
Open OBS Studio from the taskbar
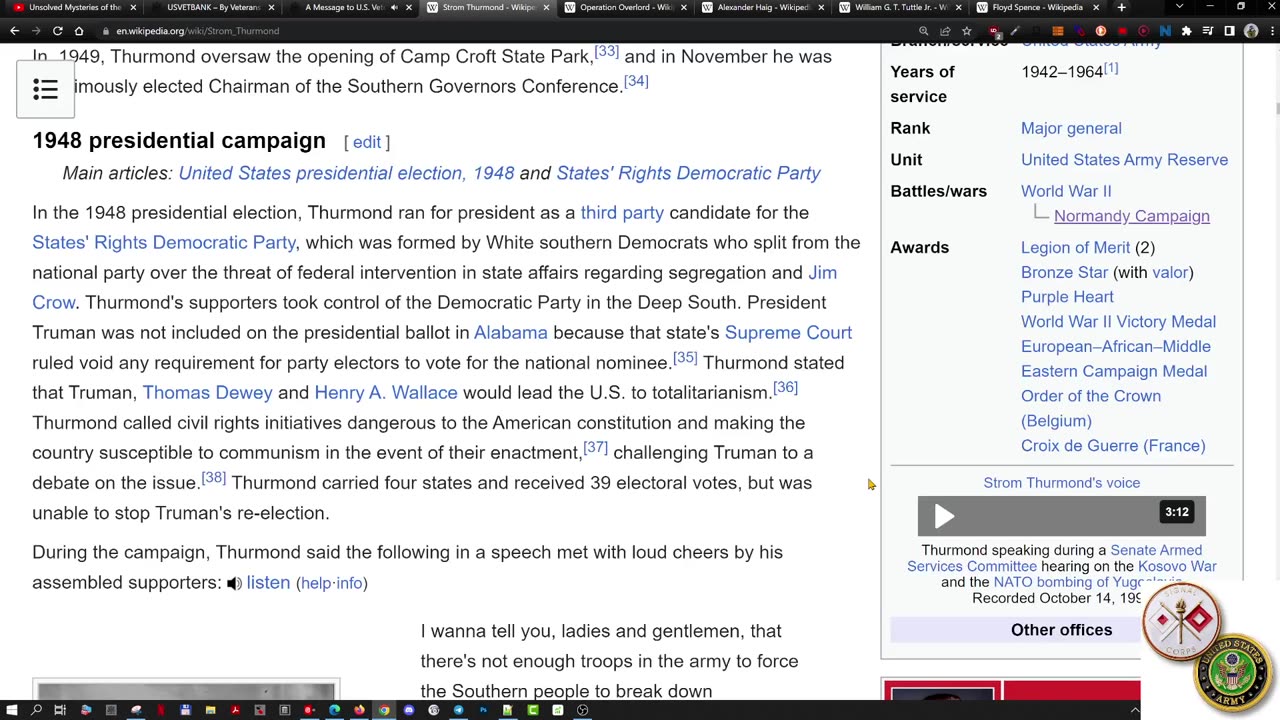(x=582, y=710)
